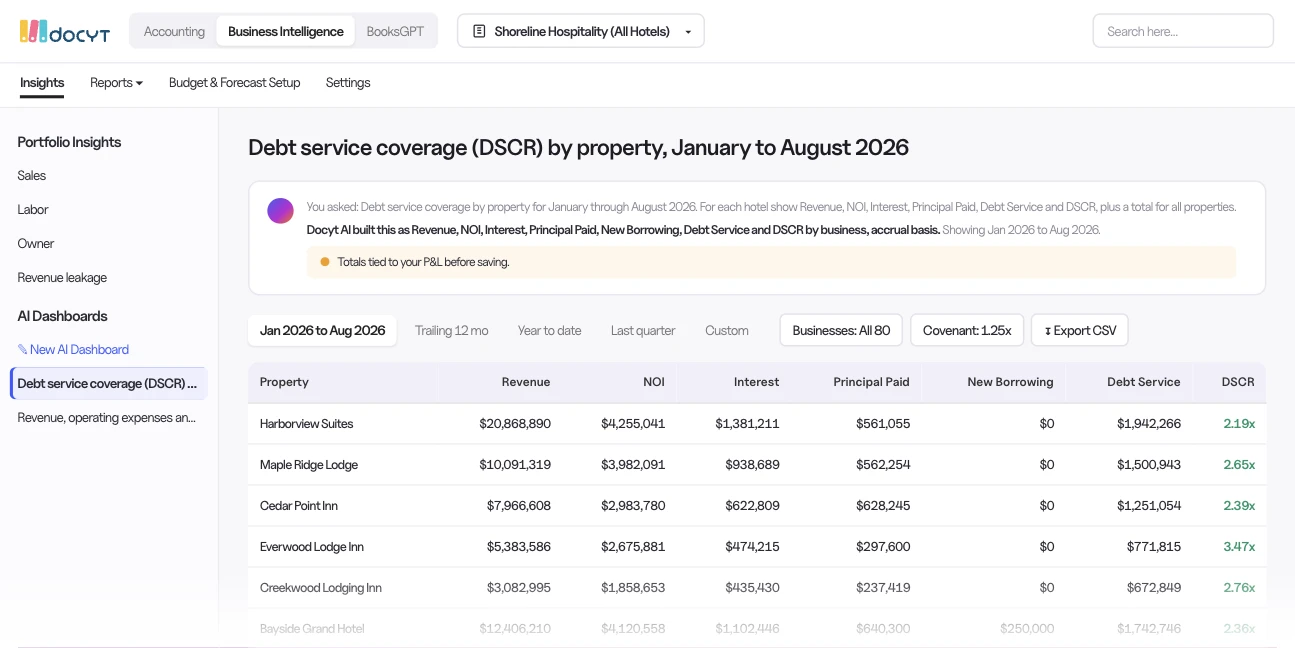Click the Docyt logo
The width and height of the screenshot is (1295, 648).
tap(65, 32)
